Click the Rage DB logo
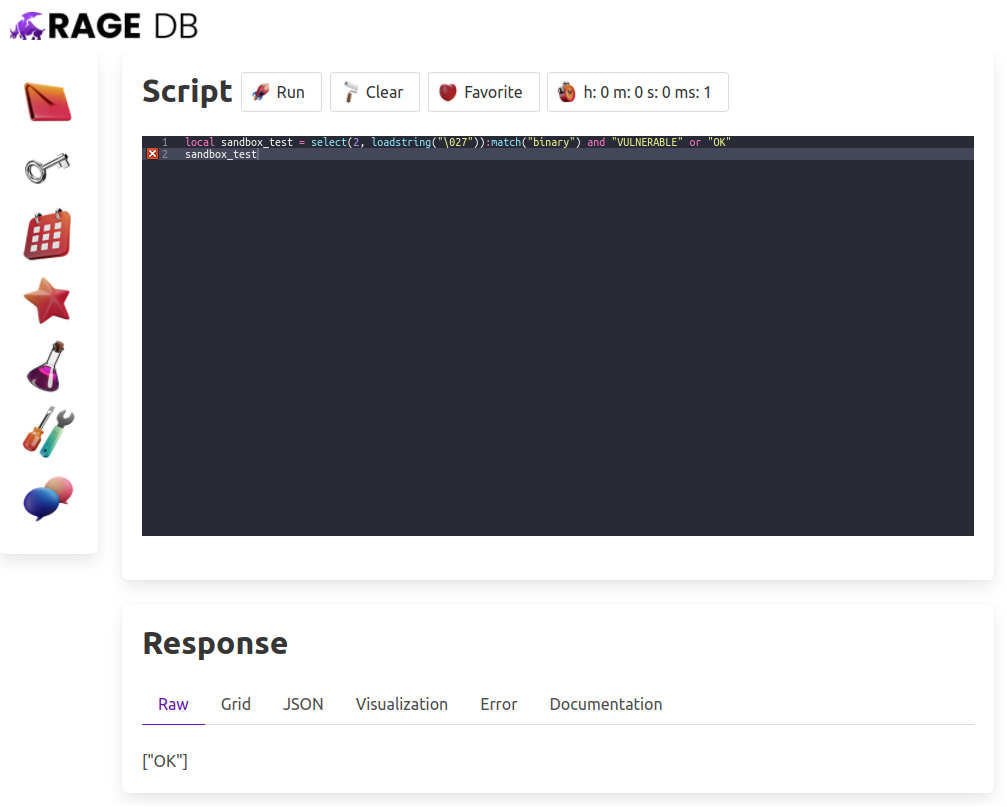 [x=104, y=26]
